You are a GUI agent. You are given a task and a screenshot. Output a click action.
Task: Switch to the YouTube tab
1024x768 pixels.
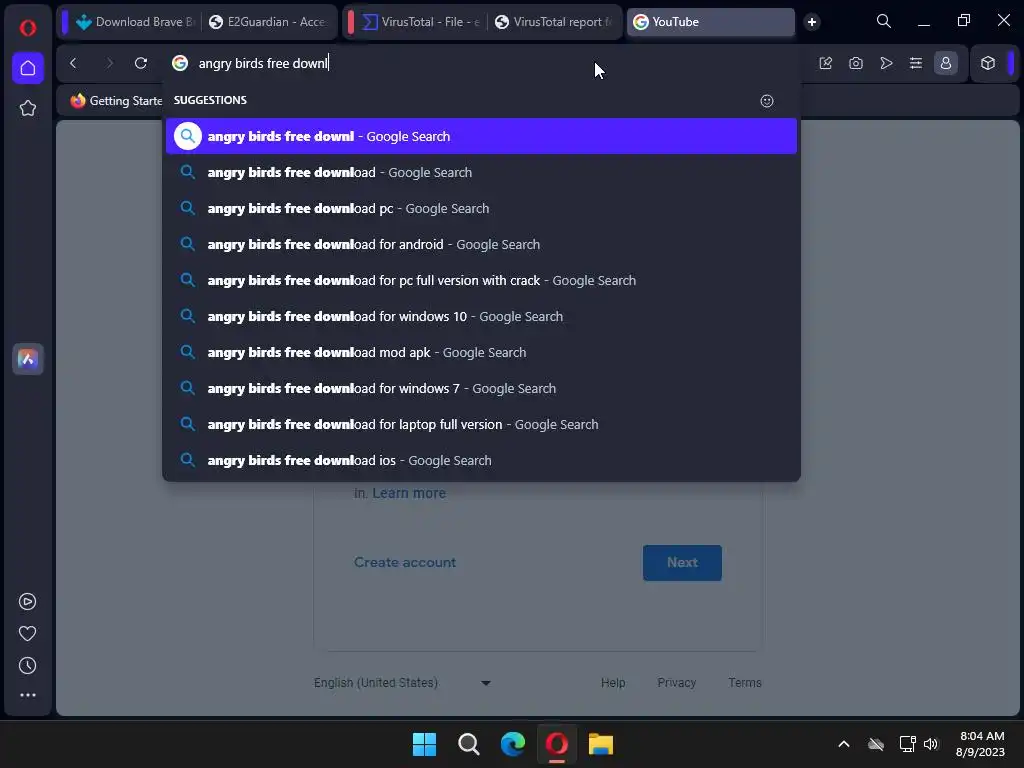point(711,22)
